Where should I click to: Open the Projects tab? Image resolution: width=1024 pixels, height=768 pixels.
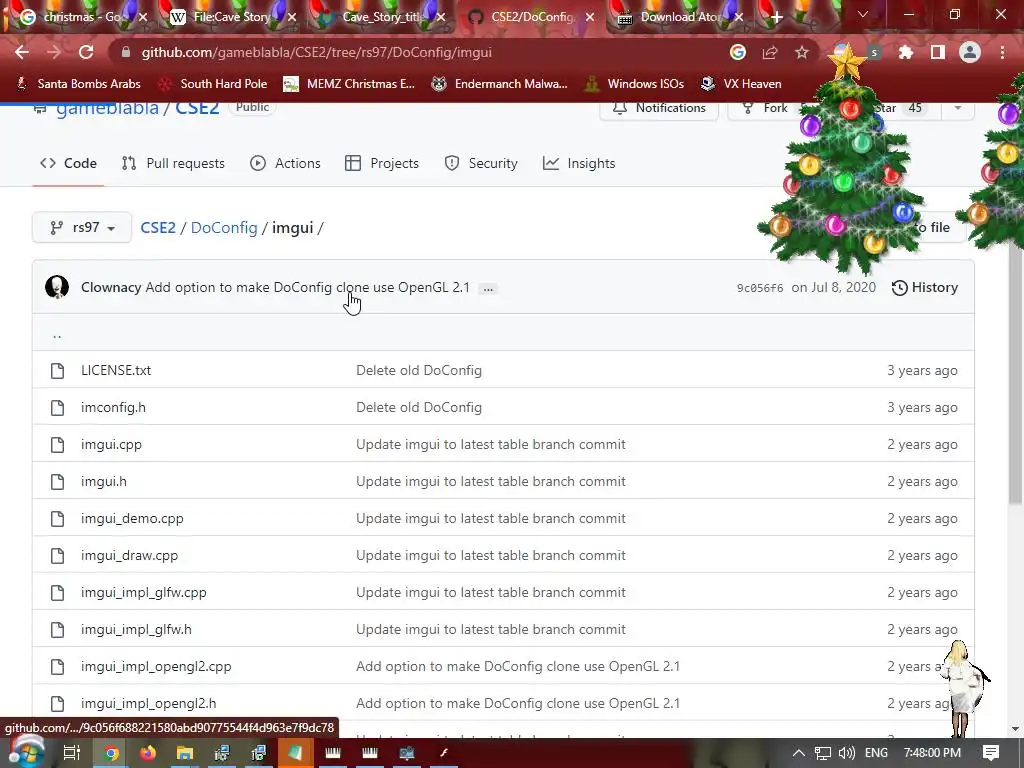[x=382, y=163]
